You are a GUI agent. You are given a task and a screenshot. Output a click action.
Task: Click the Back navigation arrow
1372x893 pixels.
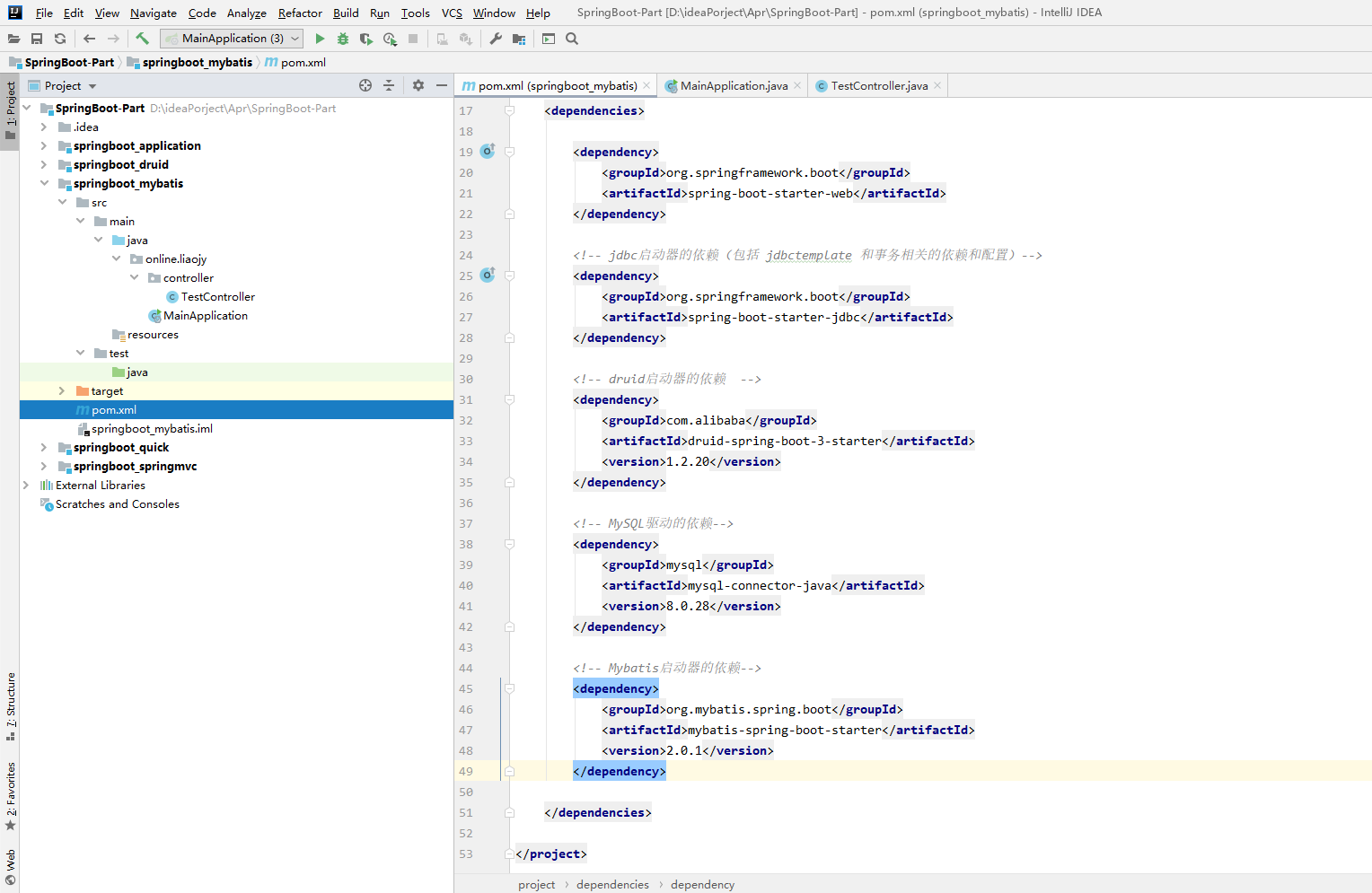pyautogui.click(x=89, y=39)
